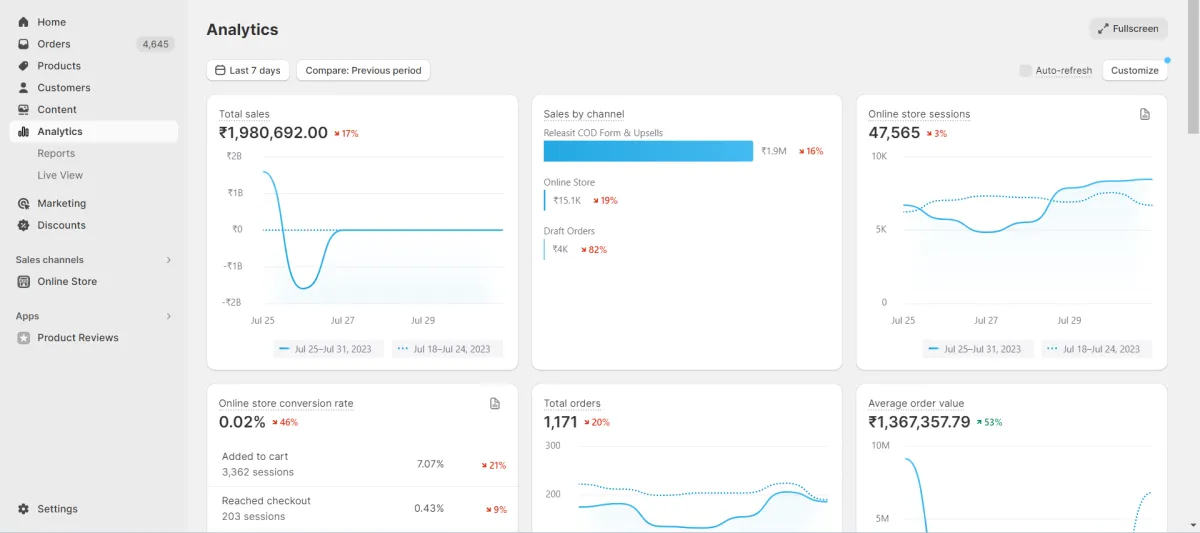Click the ₹1,367,357.79 average order value
Viewport: 1200px width, 533px height.
click(x=919, y=422)
